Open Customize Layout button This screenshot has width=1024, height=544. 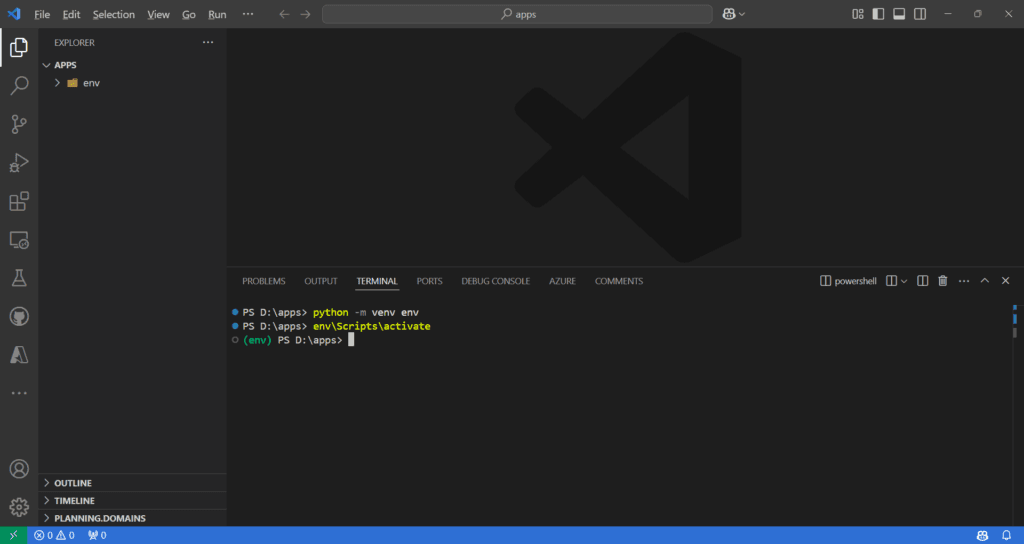[857, 14]
